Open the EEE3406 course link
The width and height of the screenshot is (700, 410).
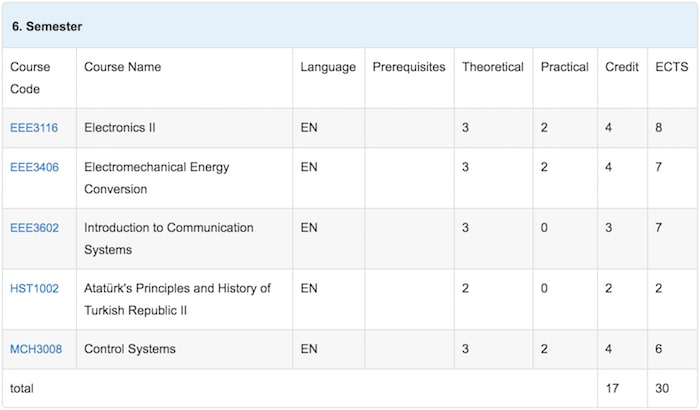click(34, 167)
